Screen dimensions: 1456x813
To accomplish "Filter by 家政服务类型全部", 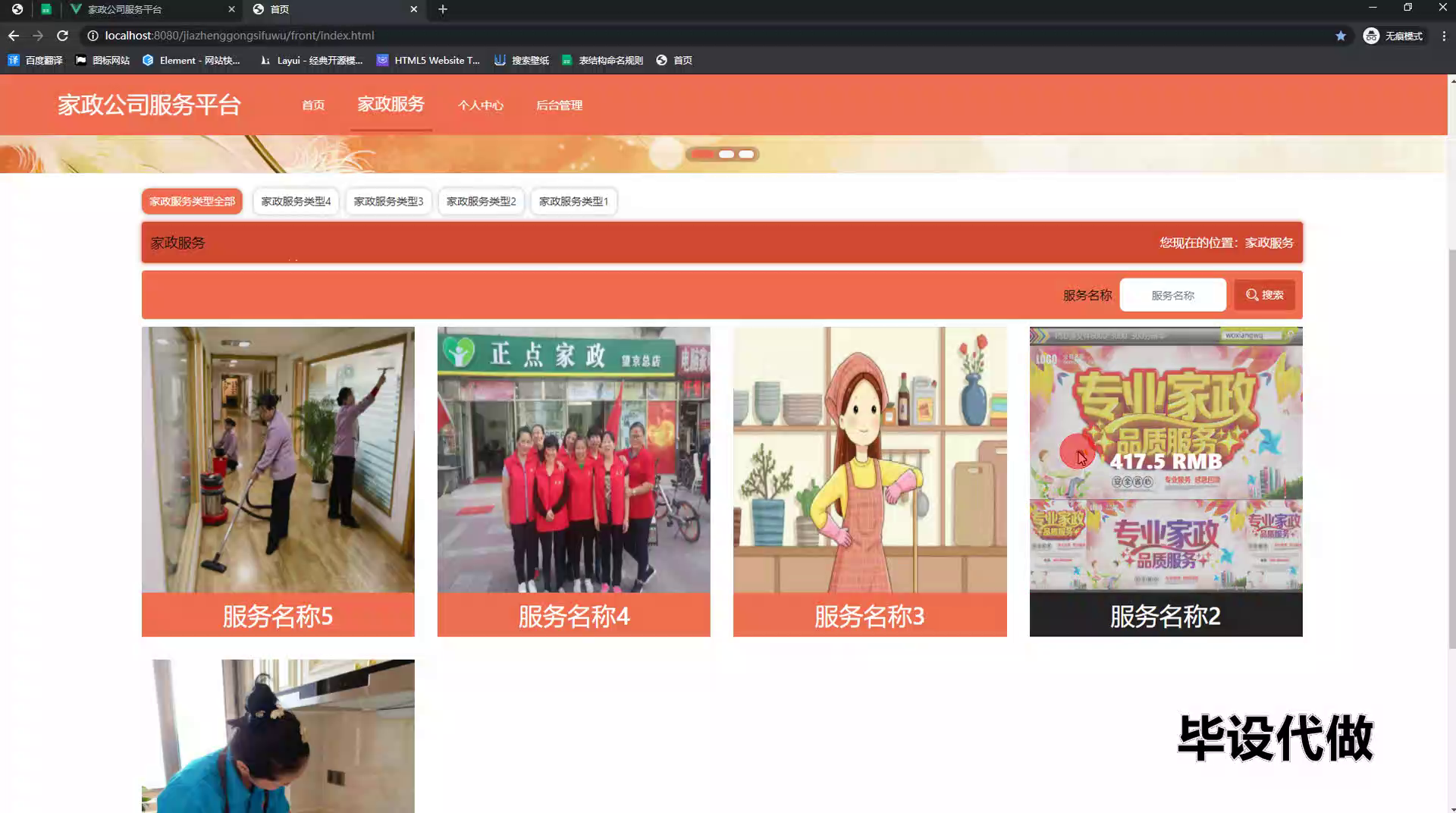I will tap(192, 201).
